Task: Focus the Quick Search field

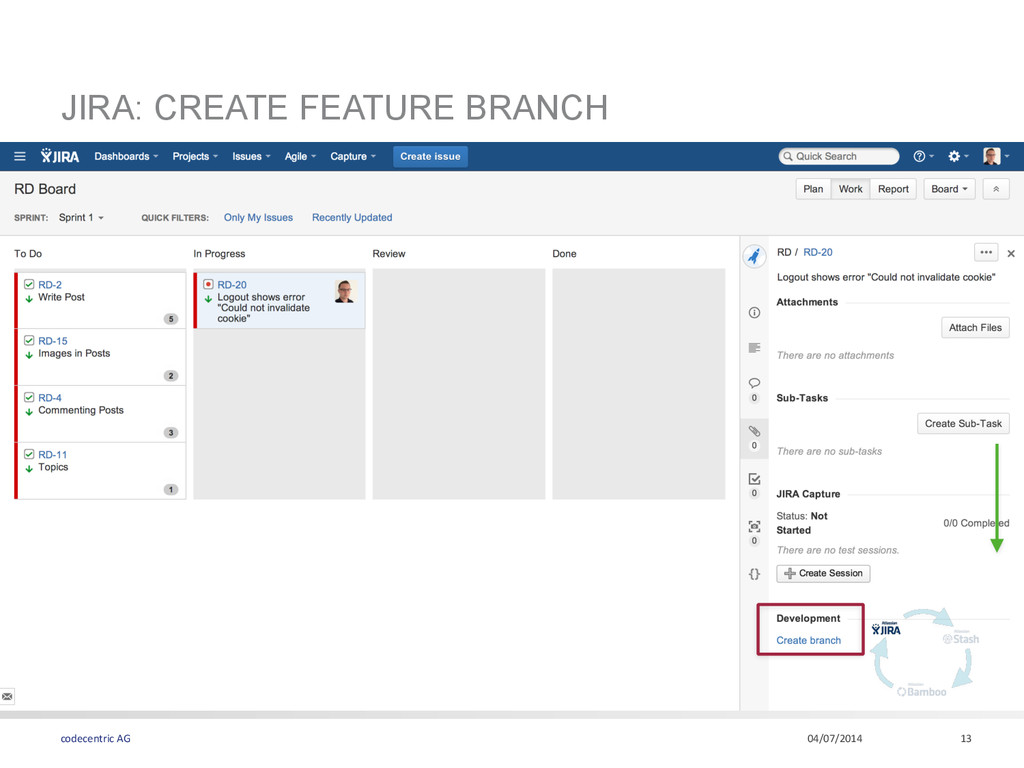Action: point(839,156)
